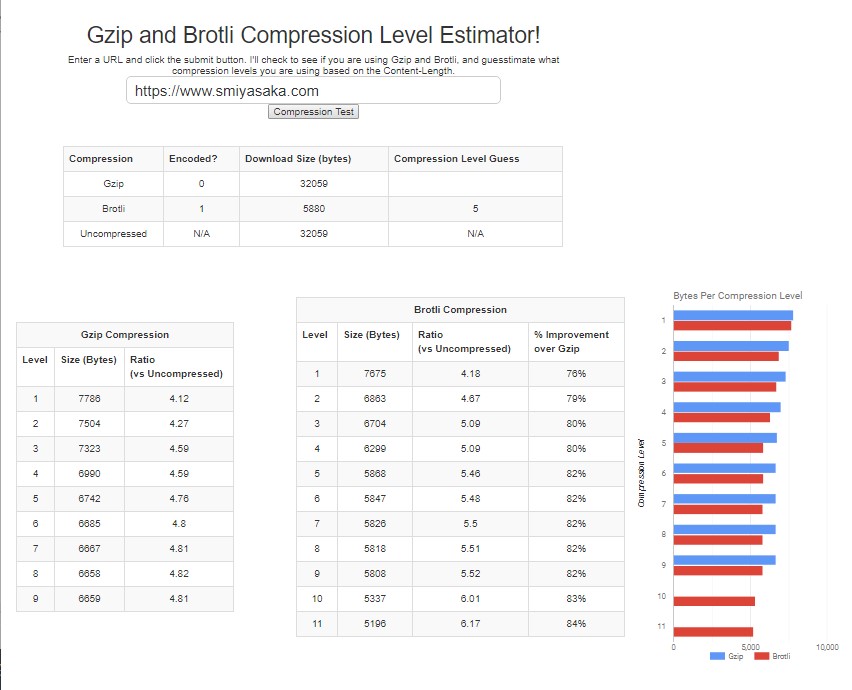Image resolution: width=852 pixels, height=690 pixels.
Task: Click the 'Bytes Per Compression Level' chart title
Action: 737,296
